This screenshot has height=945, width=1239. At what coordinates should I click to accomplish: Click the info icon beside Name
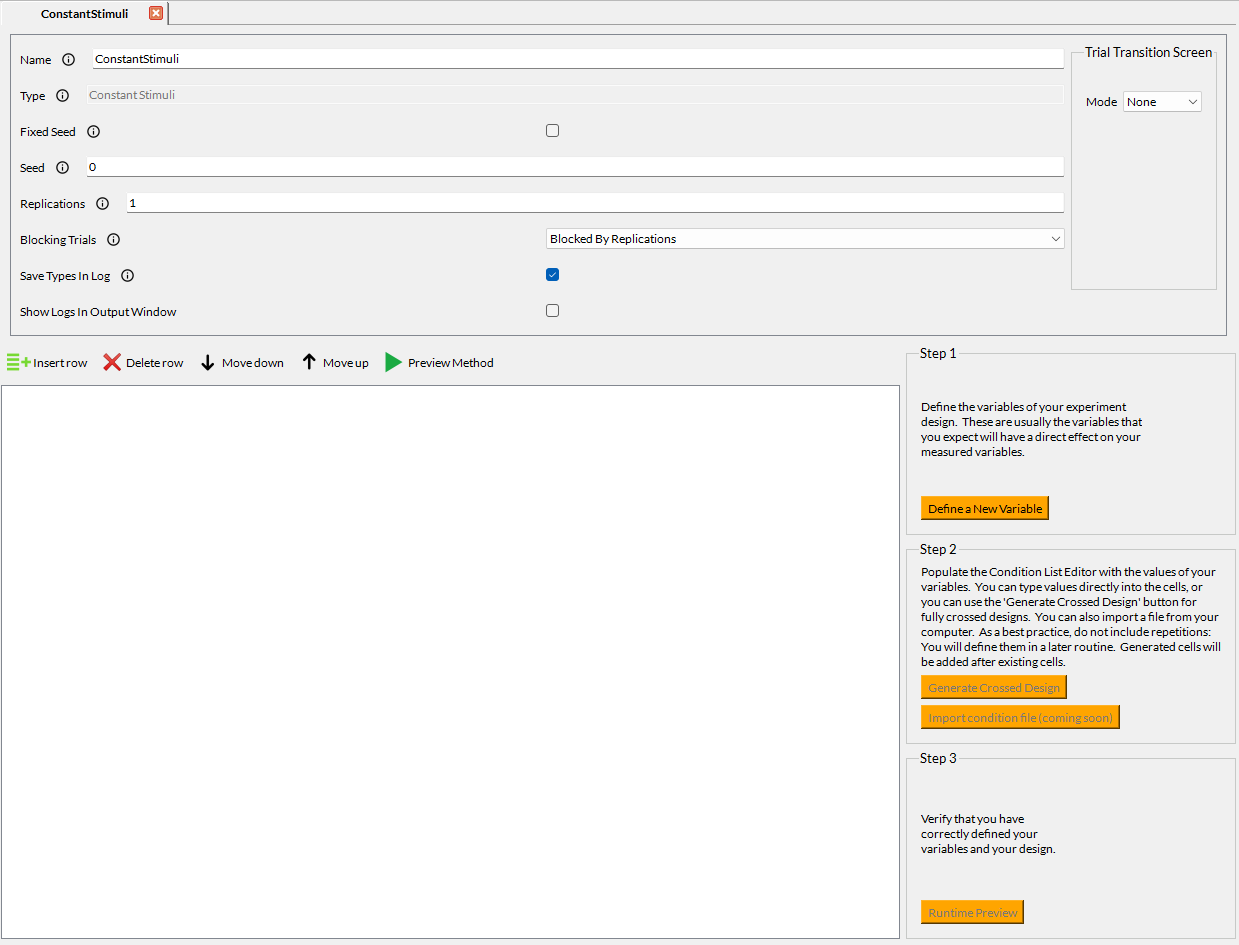tap(68, 60)
